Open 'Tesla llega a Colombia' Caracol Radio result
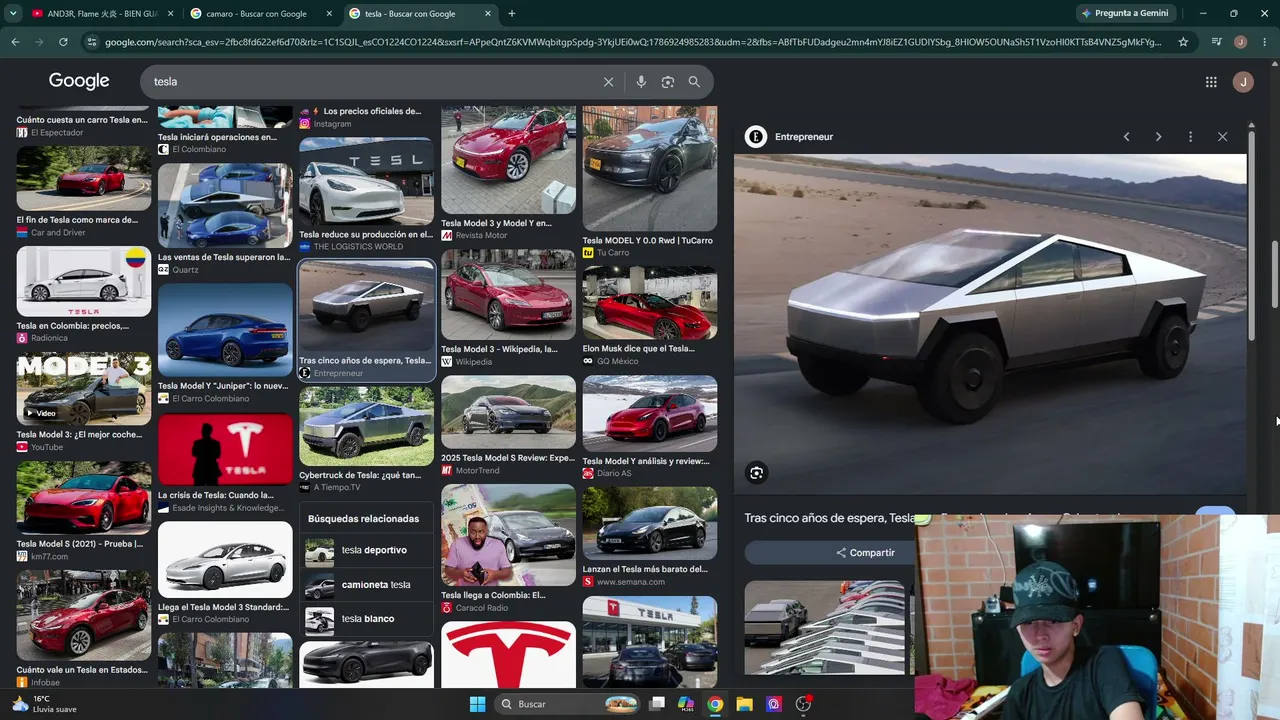Viewport: 1280px width, 720px height. coord(508,535)
